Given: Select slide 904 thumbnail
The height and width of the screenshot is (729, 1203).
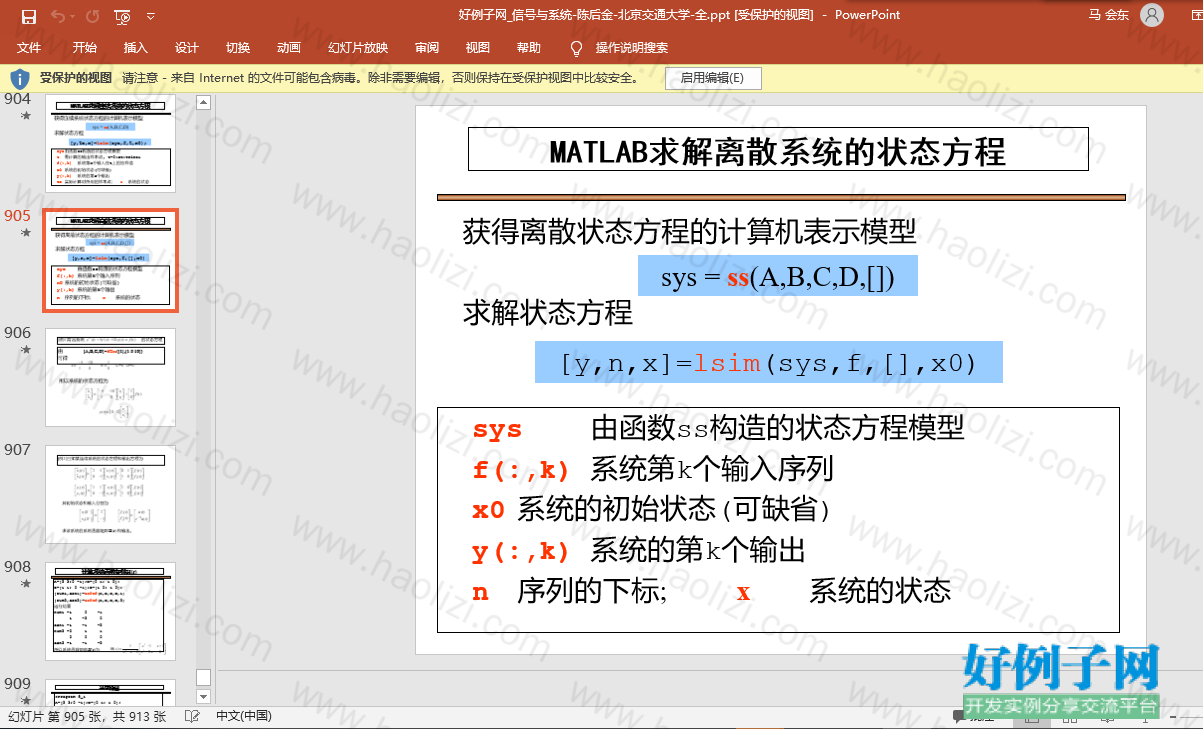Looking at the screenshot, I should point(110,143).
